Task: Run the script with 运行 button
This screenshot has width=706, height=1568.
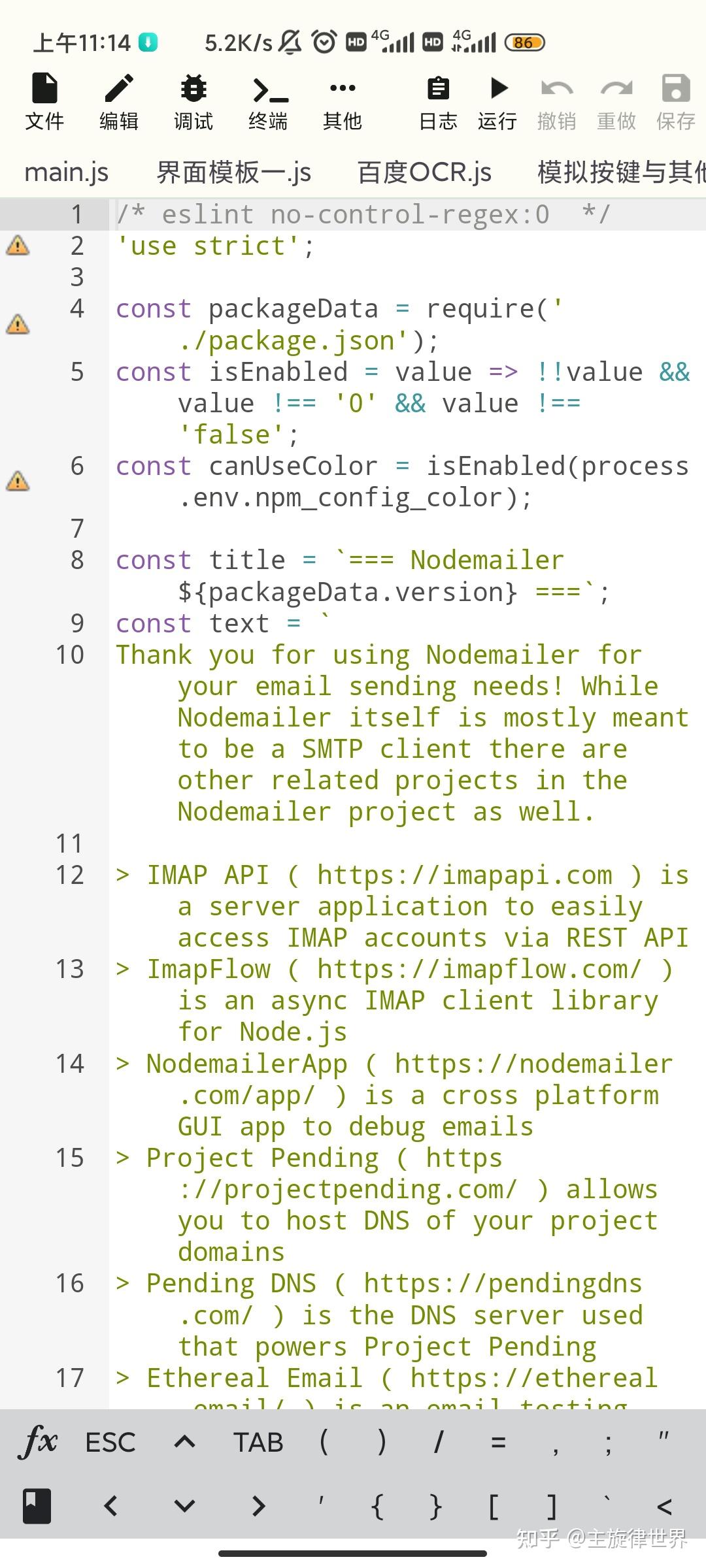Action: click(x=498, y=101)
